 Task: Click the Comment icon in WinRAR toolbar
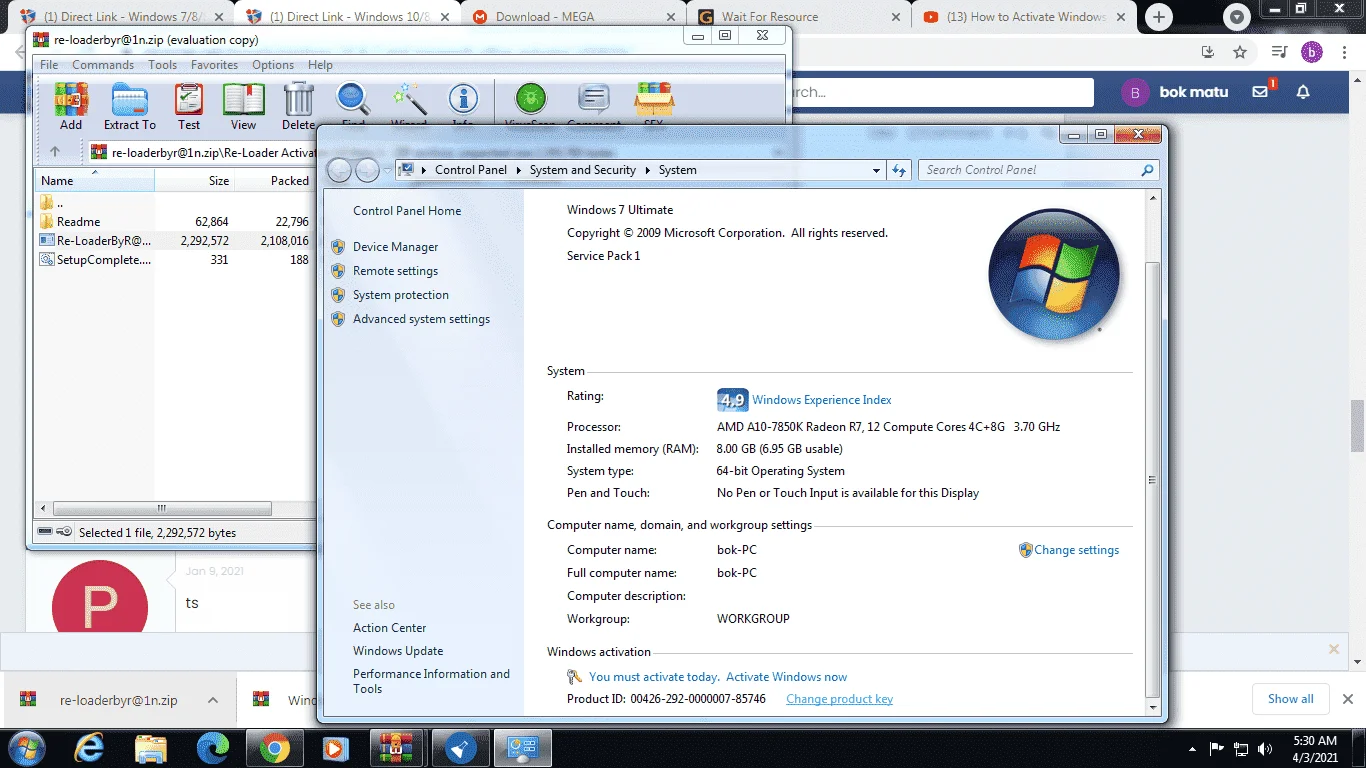[x=594, y=101]
